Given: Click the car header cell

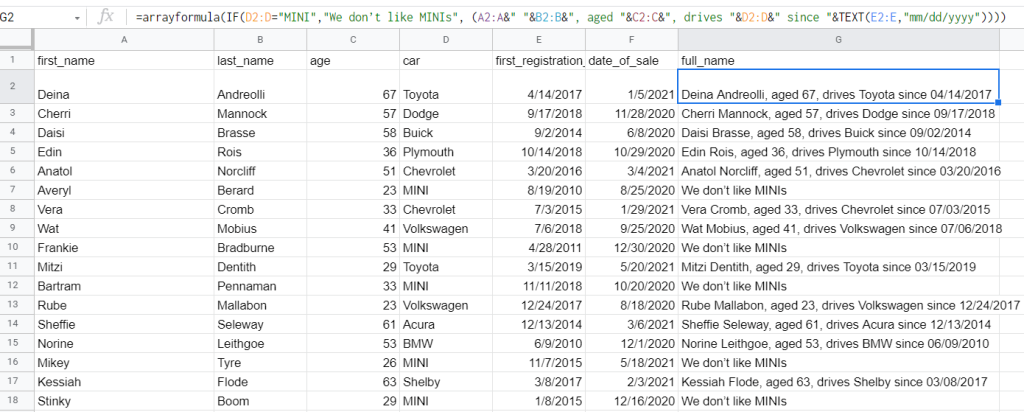Looking at the screenshot, I should 446,61.
